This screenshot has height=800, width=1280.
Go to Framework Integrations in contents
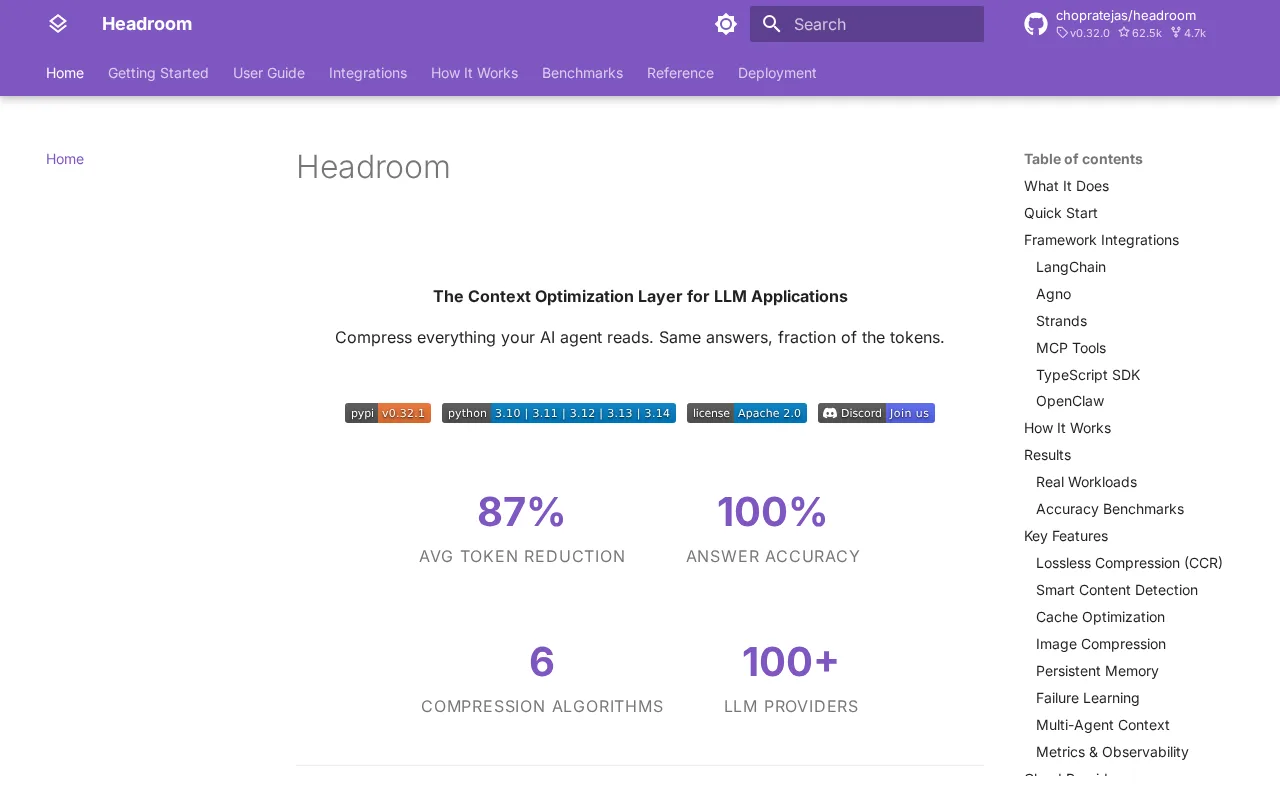point(1101,240)
